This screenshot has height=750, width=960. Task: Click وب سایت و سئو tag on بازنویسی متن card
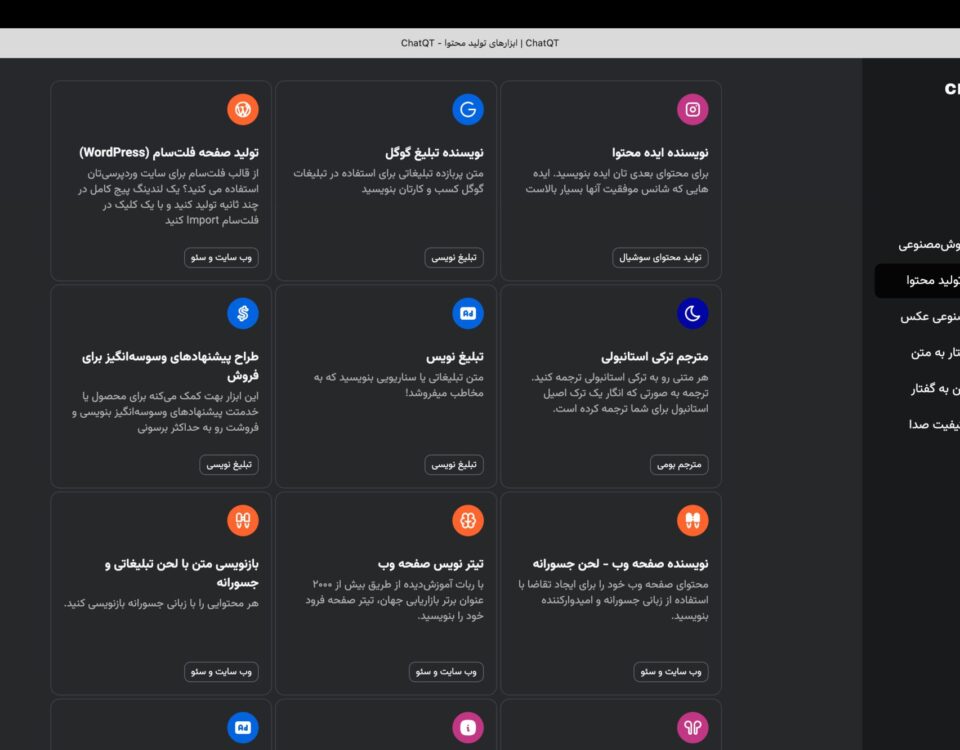pyautogui.click(x=221, y=672)
